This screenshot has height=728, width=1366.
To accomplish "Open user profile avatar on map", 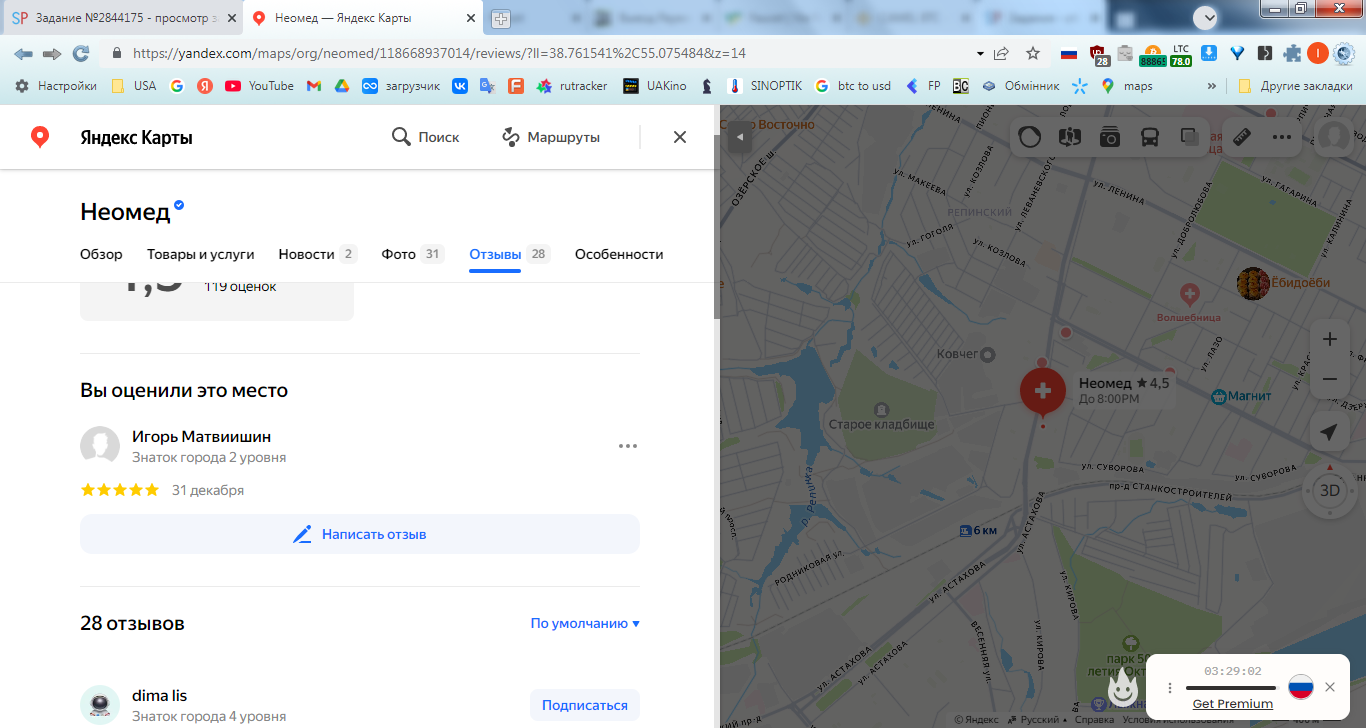I will tap(1334, 137).
